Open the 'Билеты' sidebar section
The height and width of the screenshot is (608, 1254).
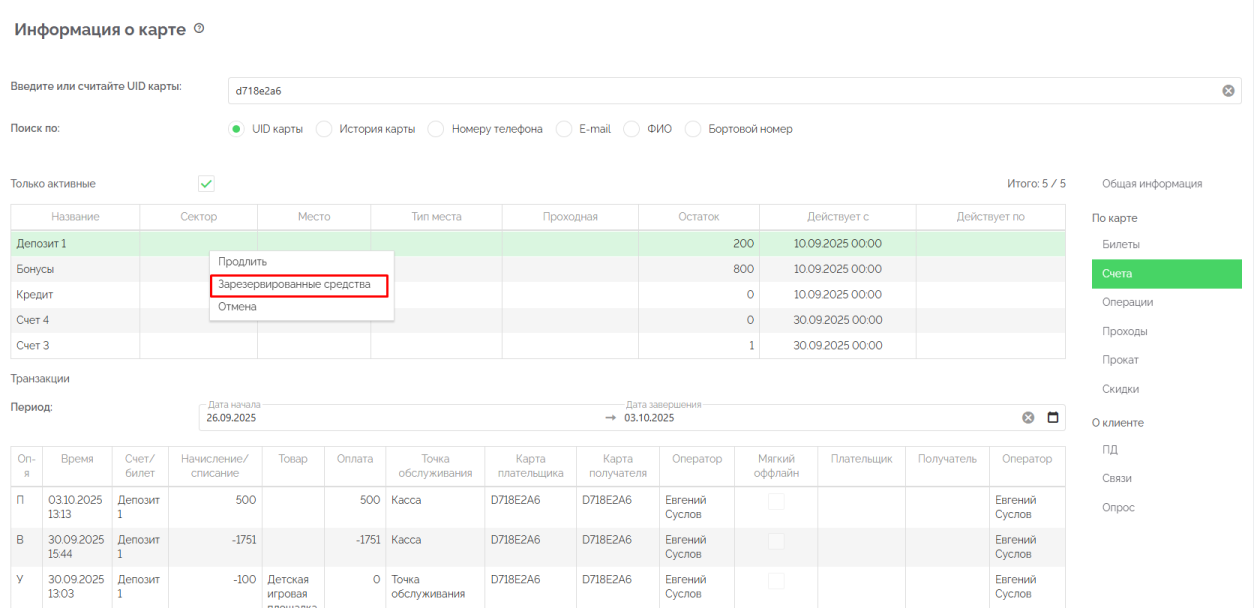click(x=1121, y=244)
